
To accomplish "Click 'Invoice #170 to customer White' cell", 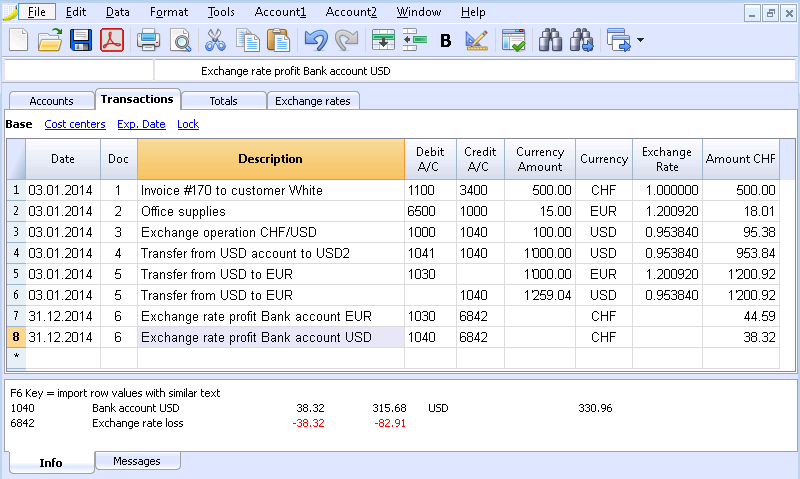I will click(271, 190).
